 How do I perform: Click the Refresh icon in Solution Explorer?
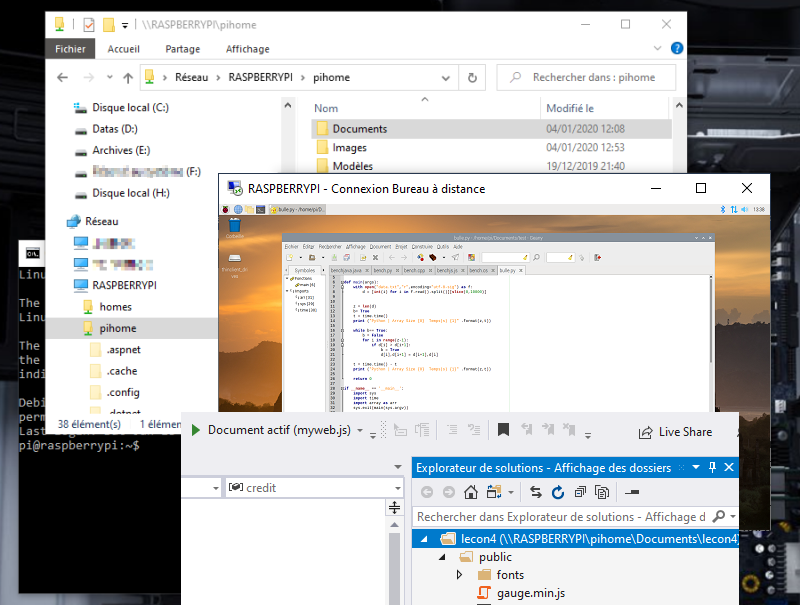(557, 492)
